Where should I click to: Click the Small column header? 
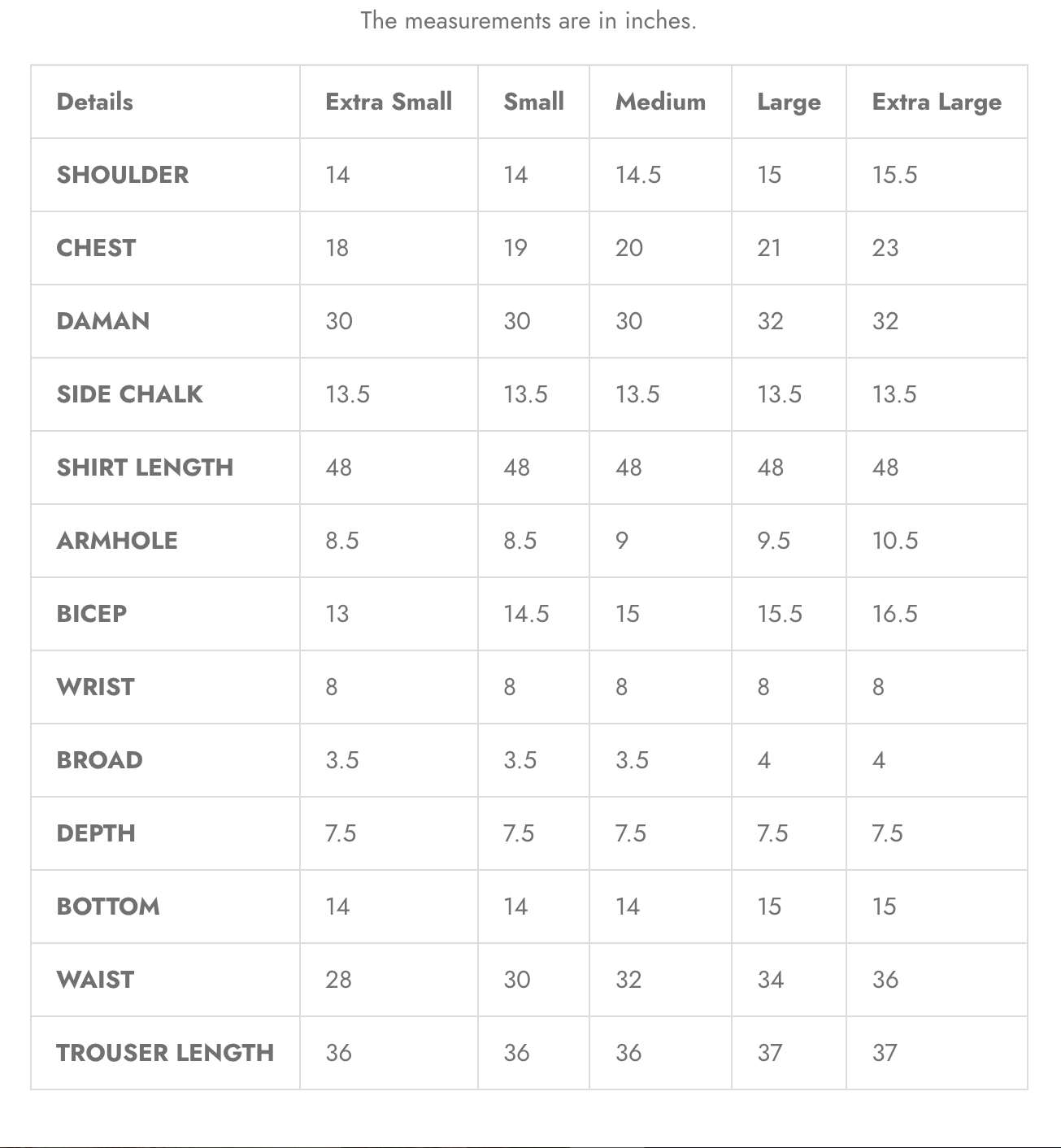(x=533, y=102)
